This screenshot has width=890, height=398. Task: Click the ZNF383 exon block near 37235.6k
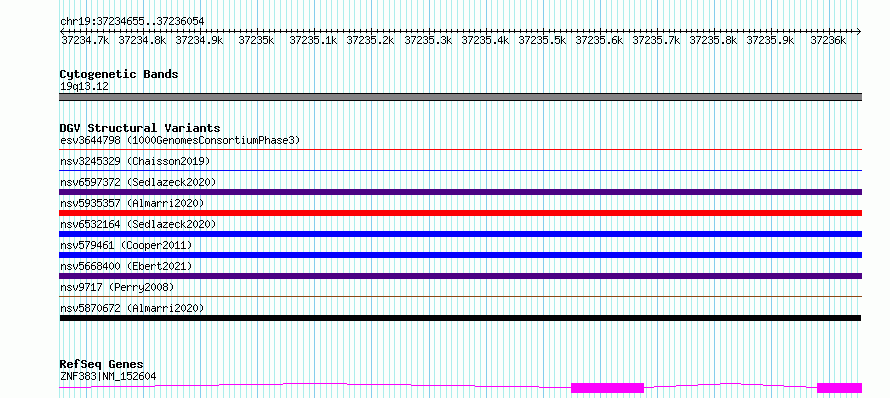(607, 388)
